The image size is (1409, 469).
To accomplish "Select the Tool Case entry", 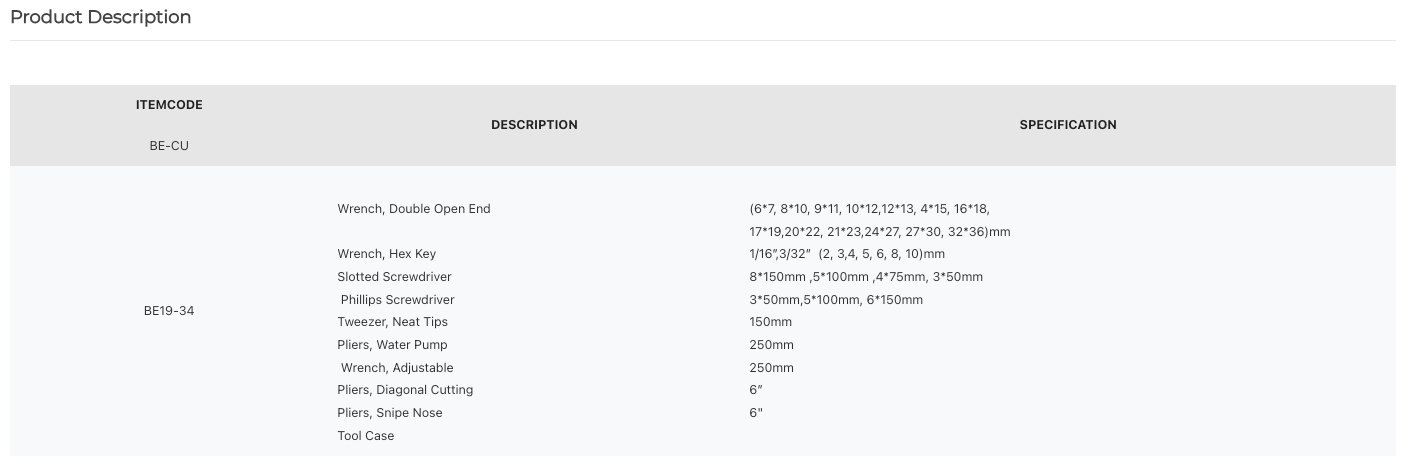I will pyautogui.click(x=366, y=436).
